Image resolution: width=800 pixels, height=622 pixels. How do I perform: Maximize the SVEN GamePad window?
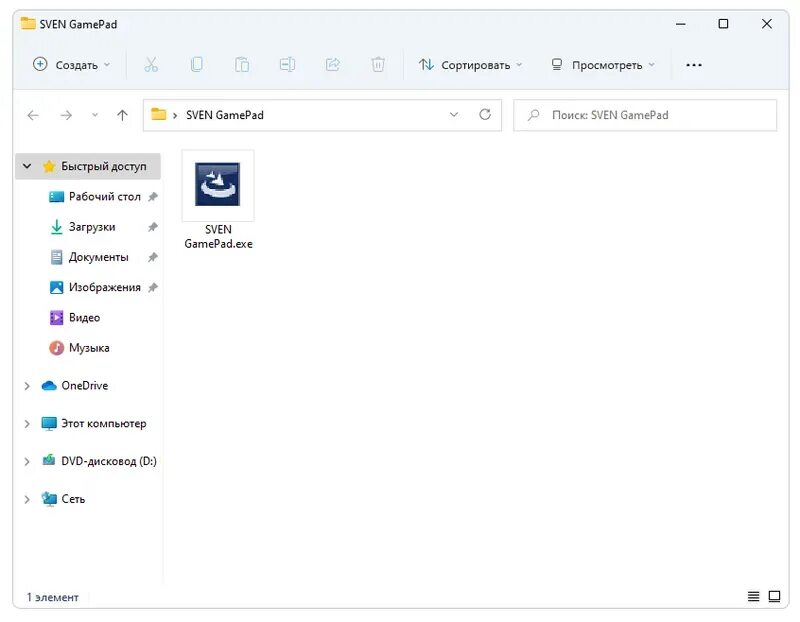723,24
